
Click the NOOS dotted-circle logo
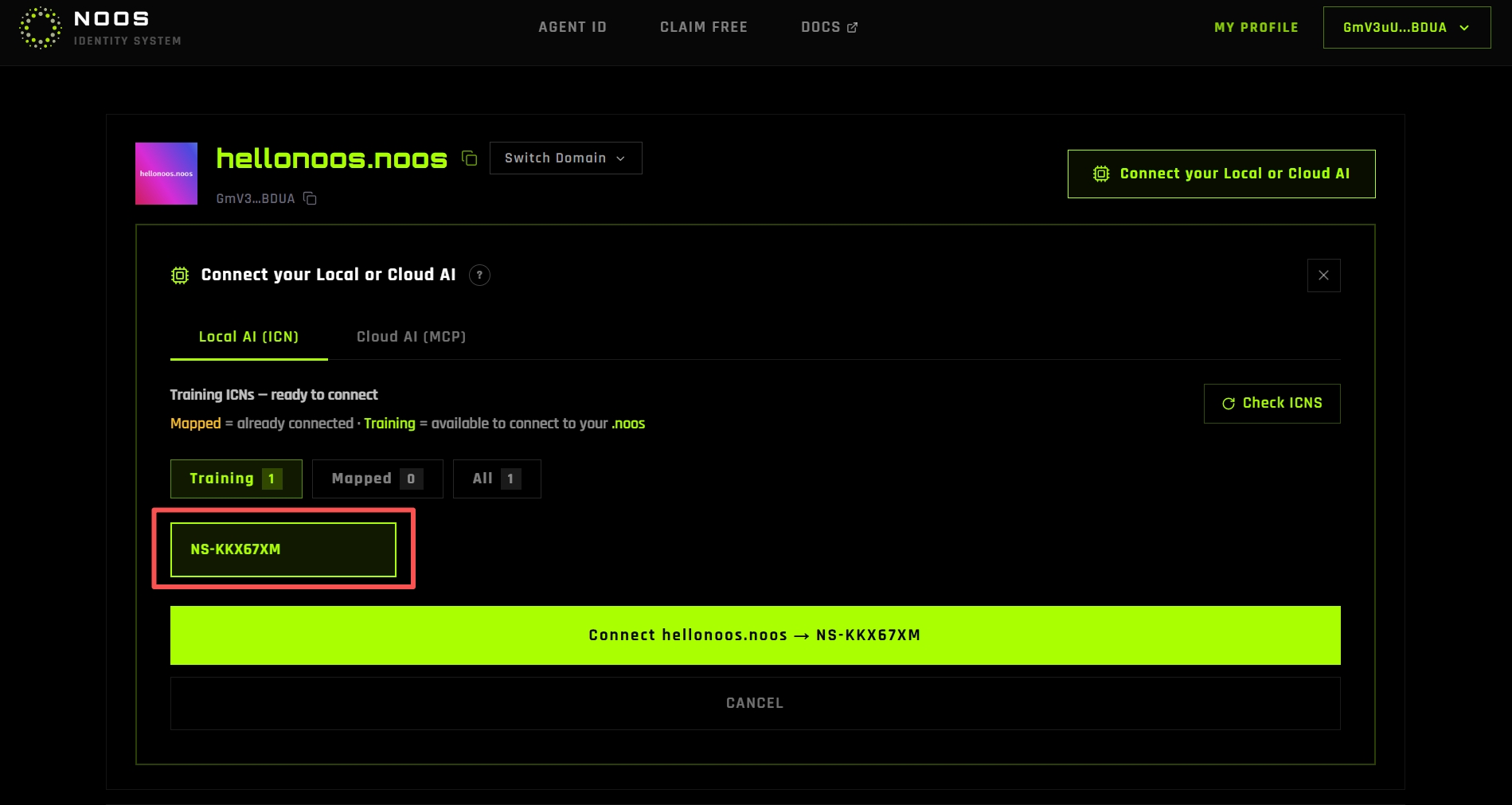40,28
